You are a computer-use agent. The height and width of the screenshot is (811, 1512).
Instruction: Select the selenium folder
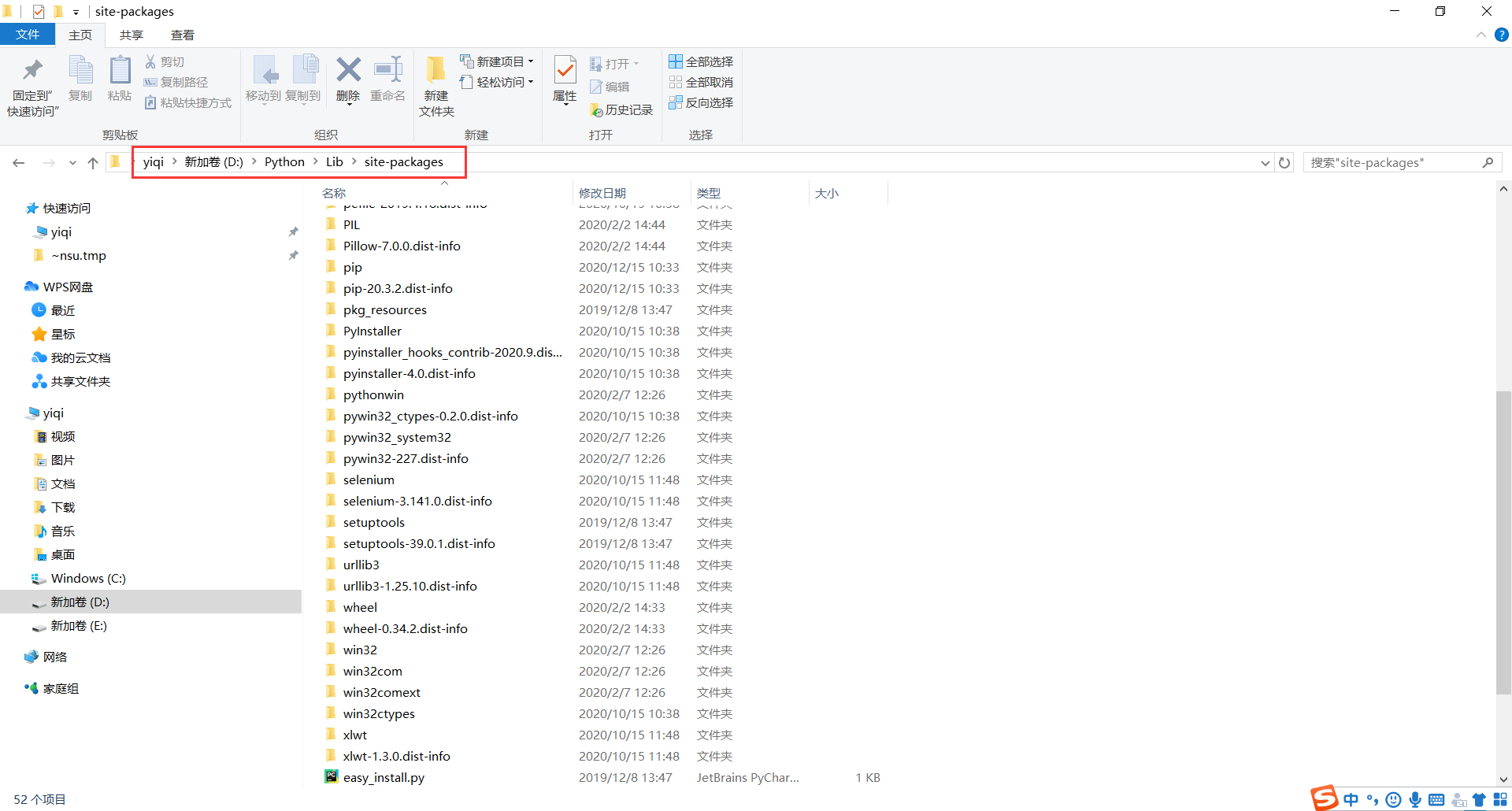click(x=369, y=480)
